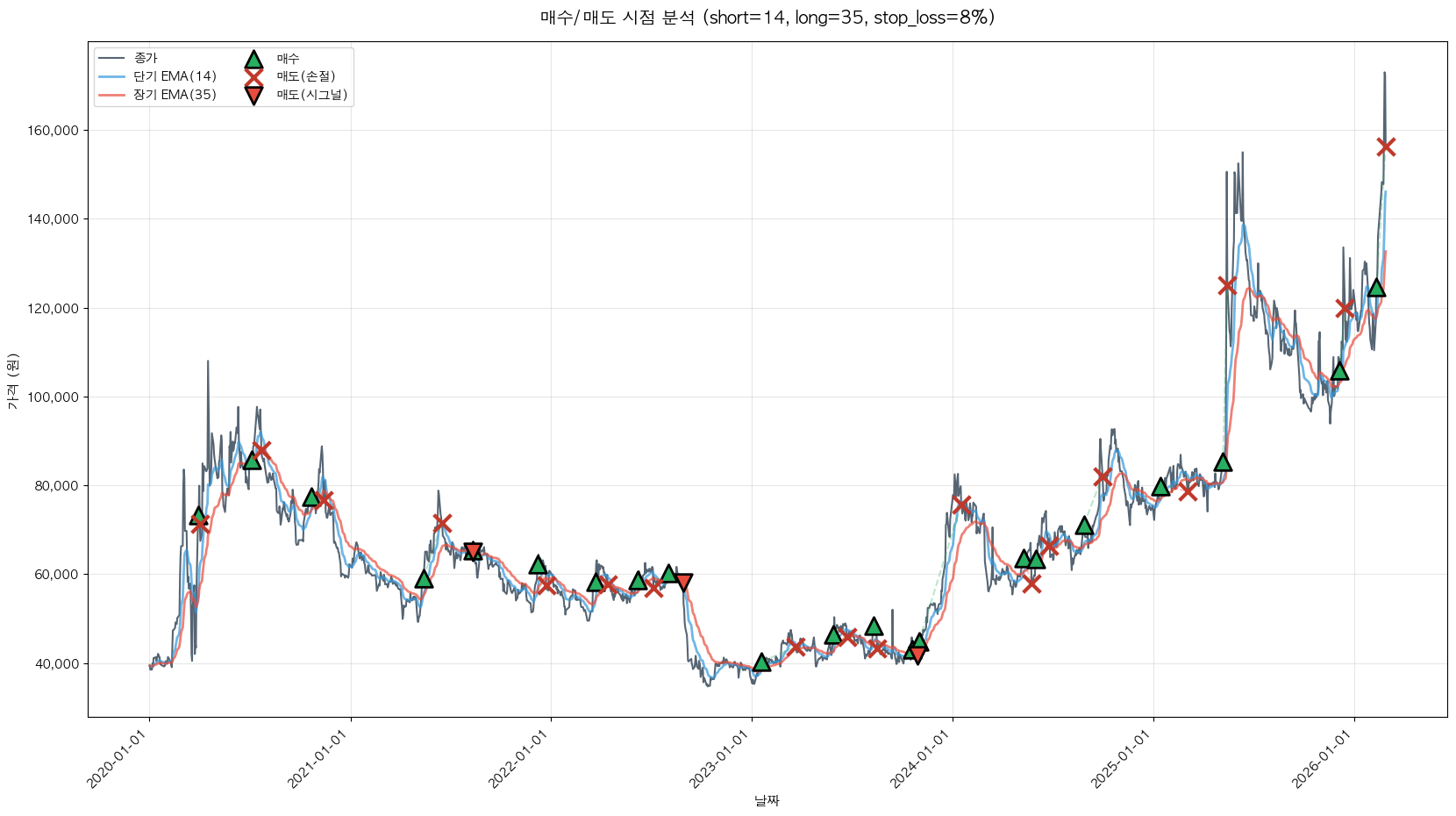
Task: Click the 매도(시그널) legend text
Action: tap(312, 95)
